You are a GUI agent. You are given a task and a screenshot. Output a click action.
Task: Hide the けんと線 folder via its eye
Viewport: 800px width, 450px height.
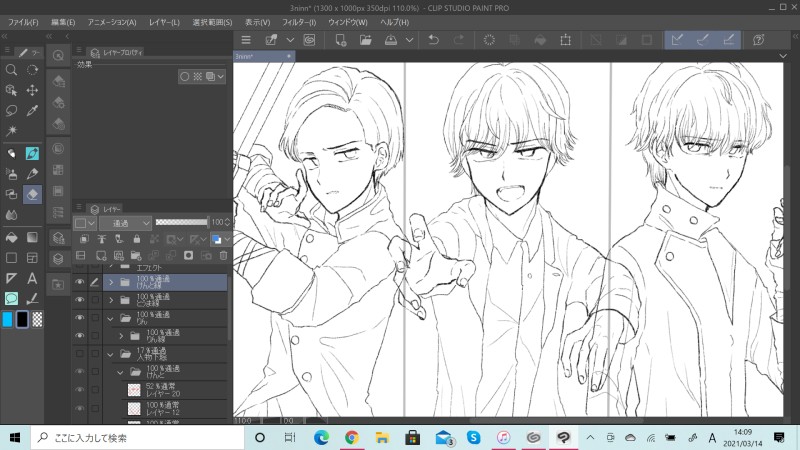click(80, 282)
